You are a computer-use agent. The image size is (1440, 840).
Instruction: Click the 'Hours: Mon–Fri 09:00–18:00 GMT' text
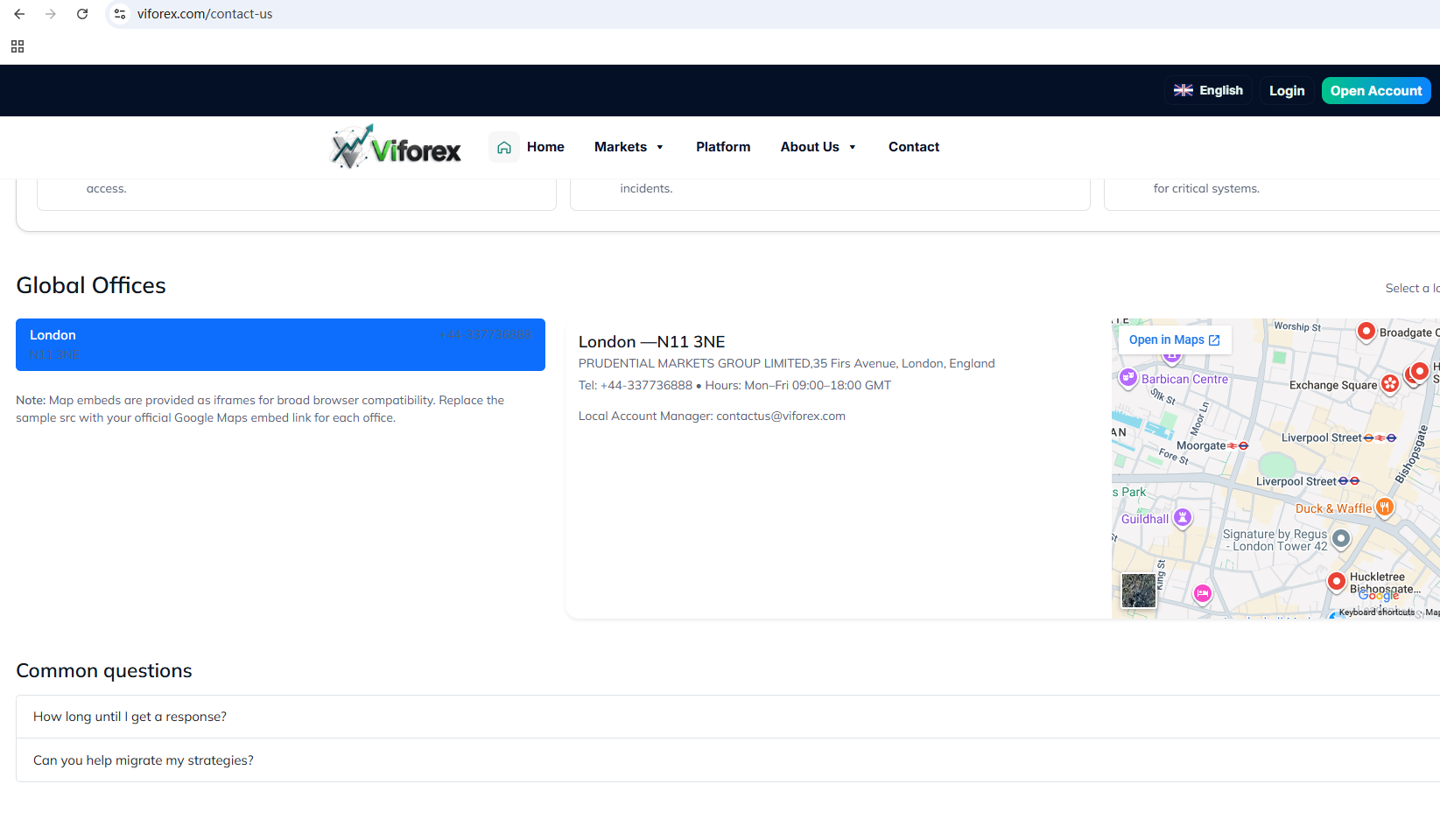click(x=798, y=385)
